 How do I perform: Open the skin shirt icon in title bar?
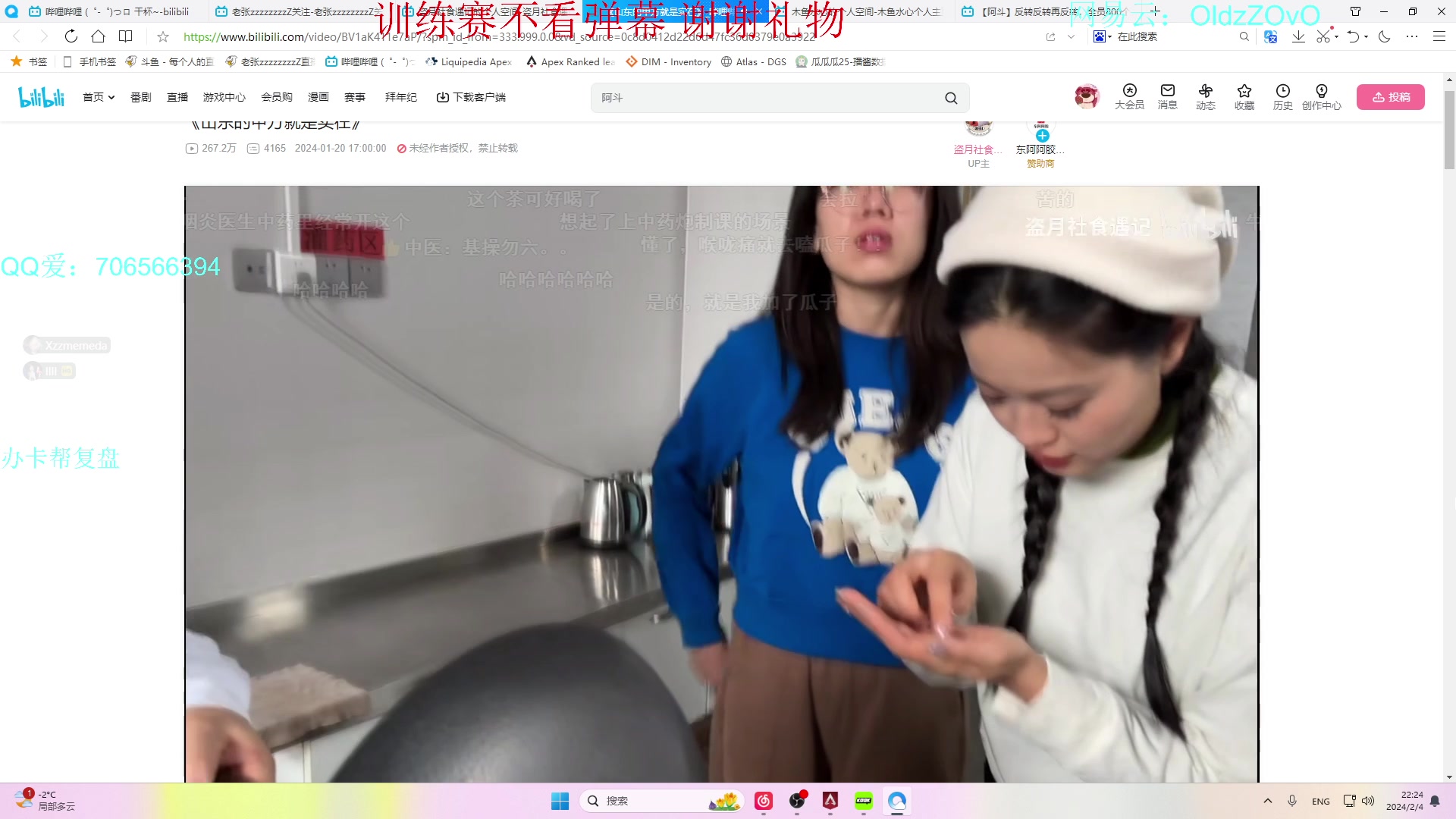point(1355,11)
